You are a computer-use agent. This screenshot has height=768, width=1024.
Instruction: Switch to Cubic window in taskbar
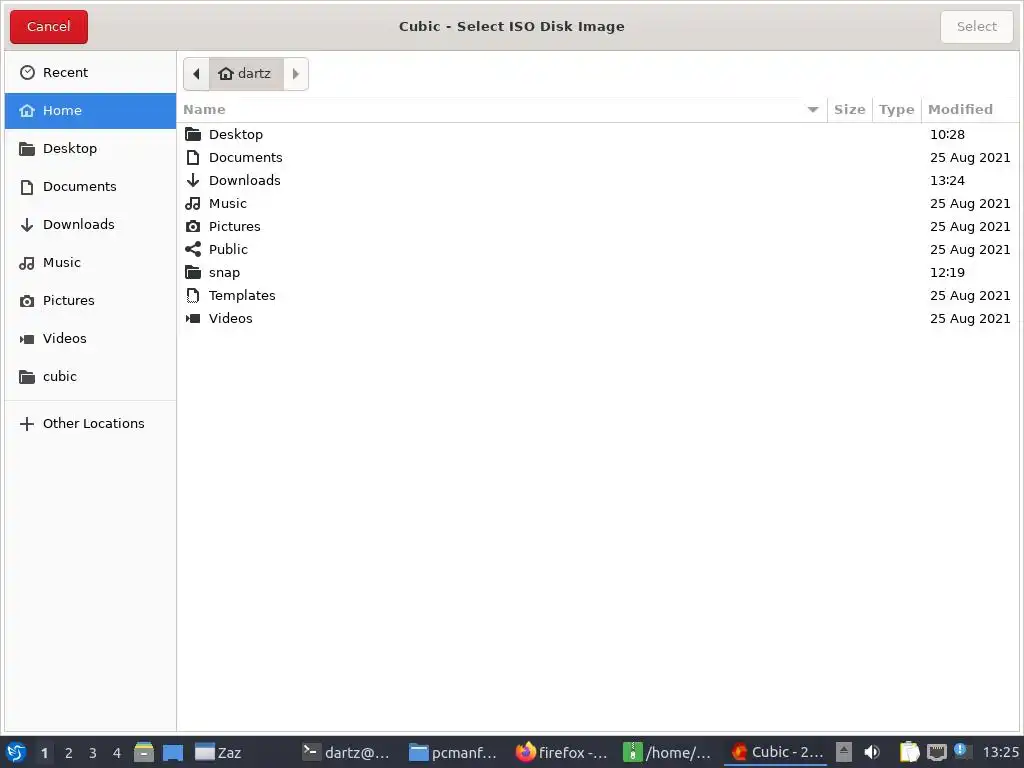pyautogui.click(x=776, y=752)
